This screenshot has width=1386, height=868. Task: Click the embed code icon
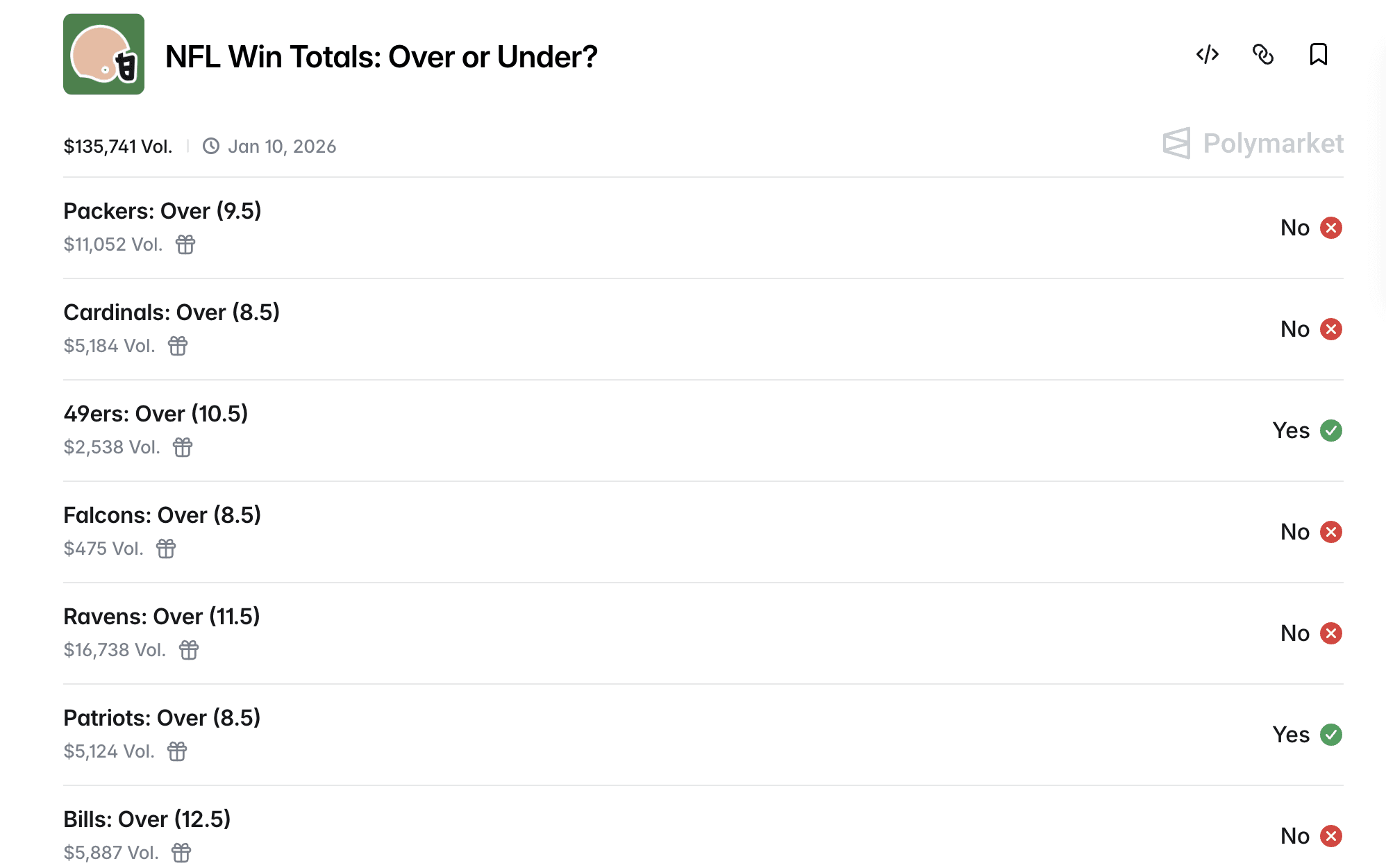pos(1208,54)
